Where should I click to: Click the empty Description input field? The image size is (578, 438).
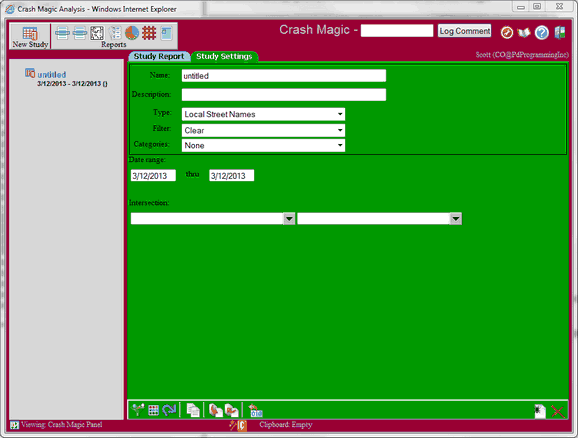[x=284, y=95]
